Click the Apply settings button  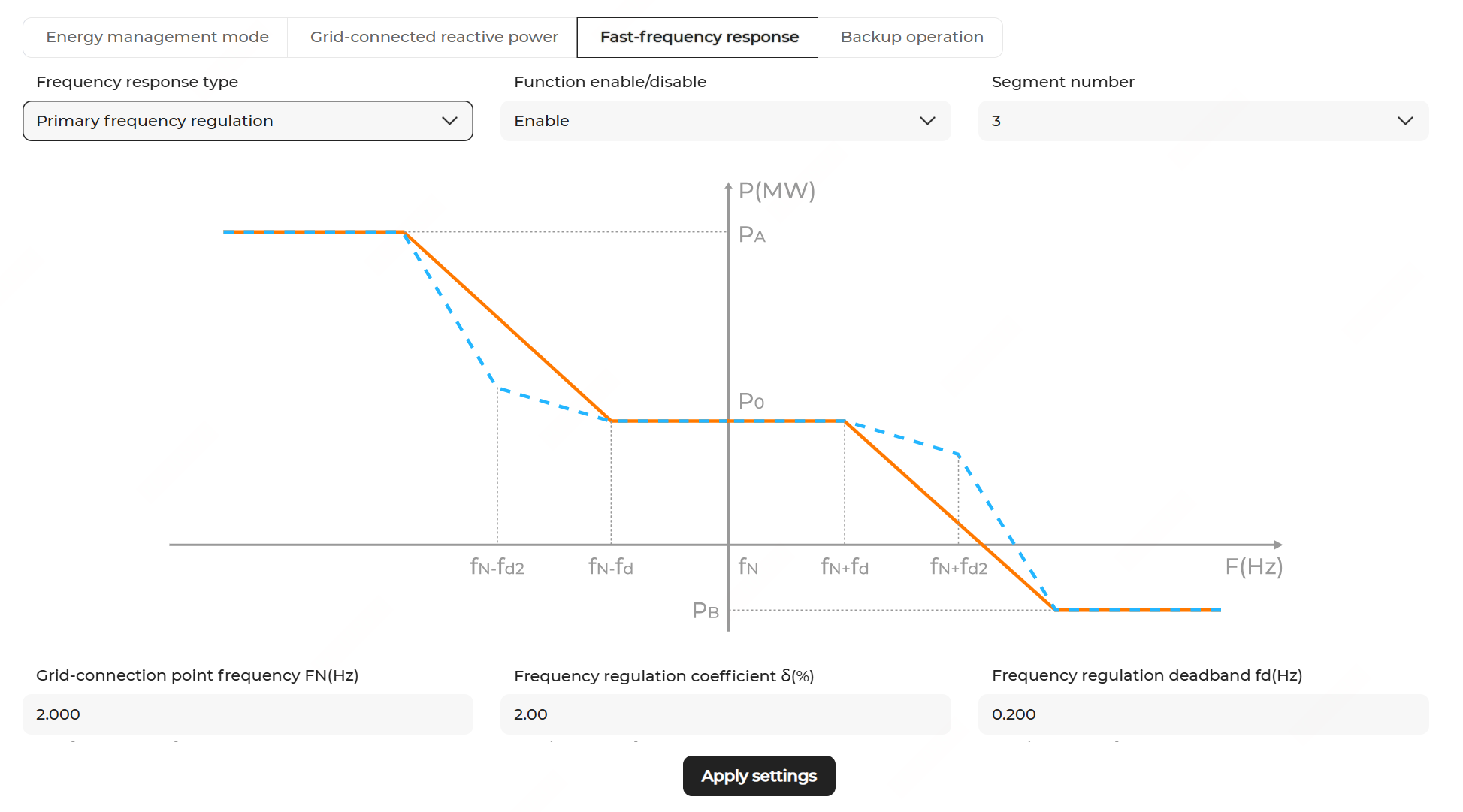[759, 776]
